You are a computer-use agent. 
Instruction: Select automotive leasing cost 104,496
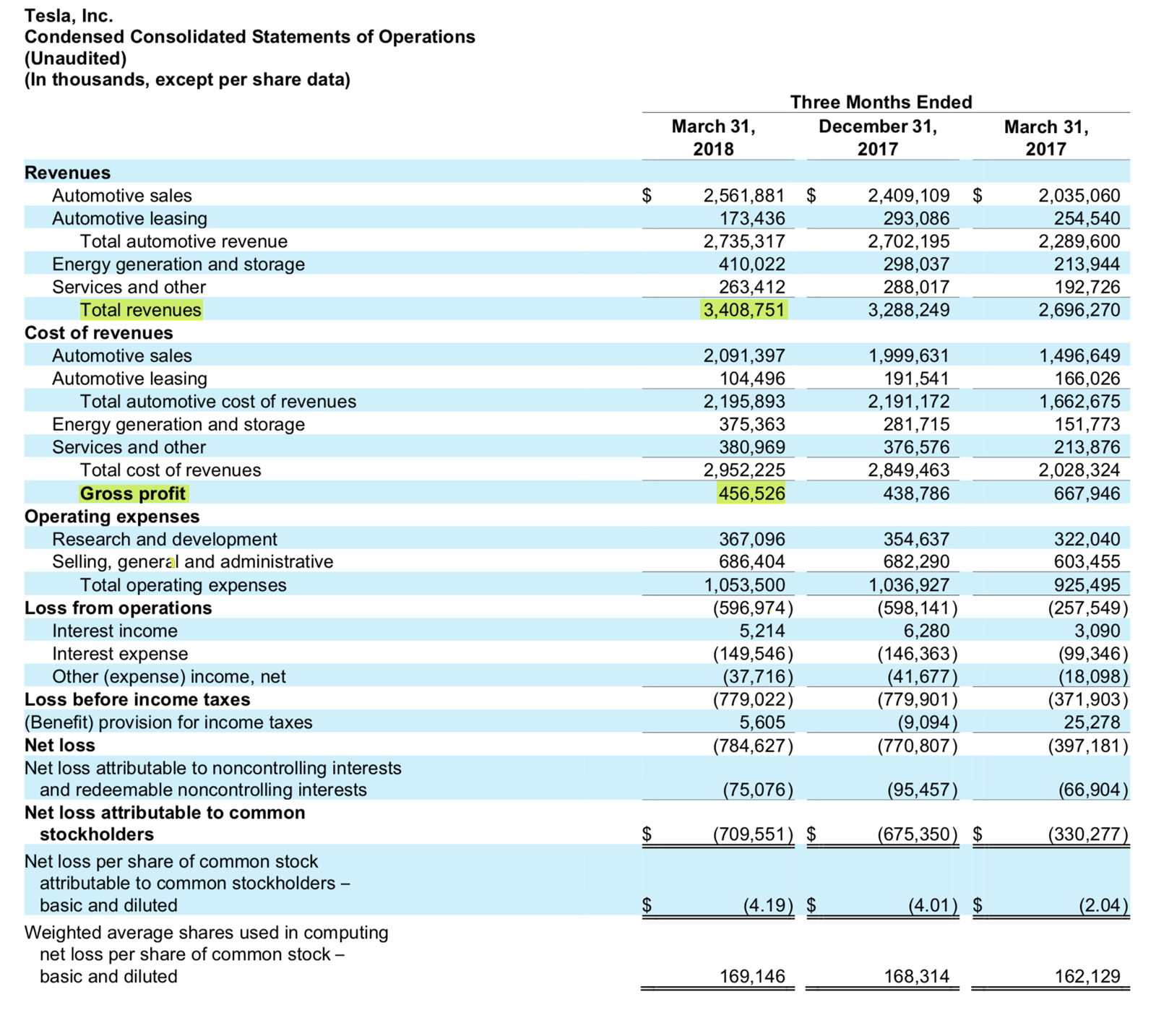tap(752, 379)
